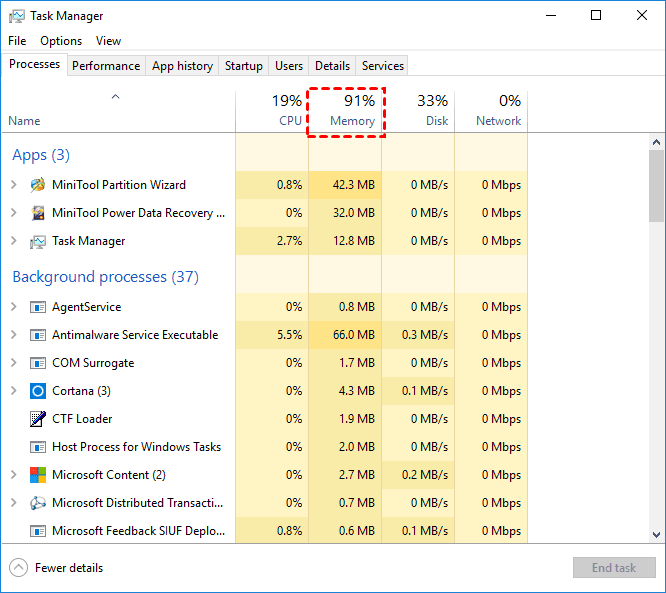This screenshot has height=593, width=666.
Task: Click the MiniTool Partition Wizard icon
Action: 38,185
